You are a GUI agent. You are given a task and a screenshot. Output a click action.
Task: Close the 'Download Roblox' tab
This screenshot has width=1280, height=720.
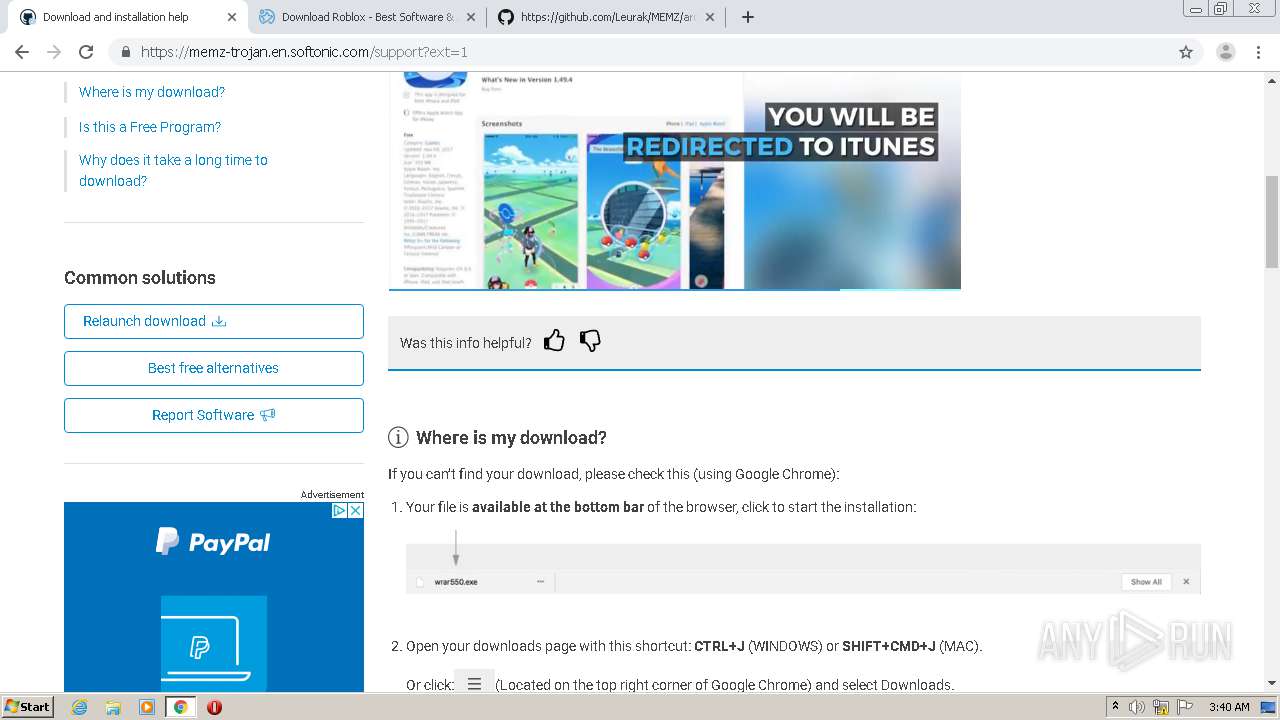(471, 17)
